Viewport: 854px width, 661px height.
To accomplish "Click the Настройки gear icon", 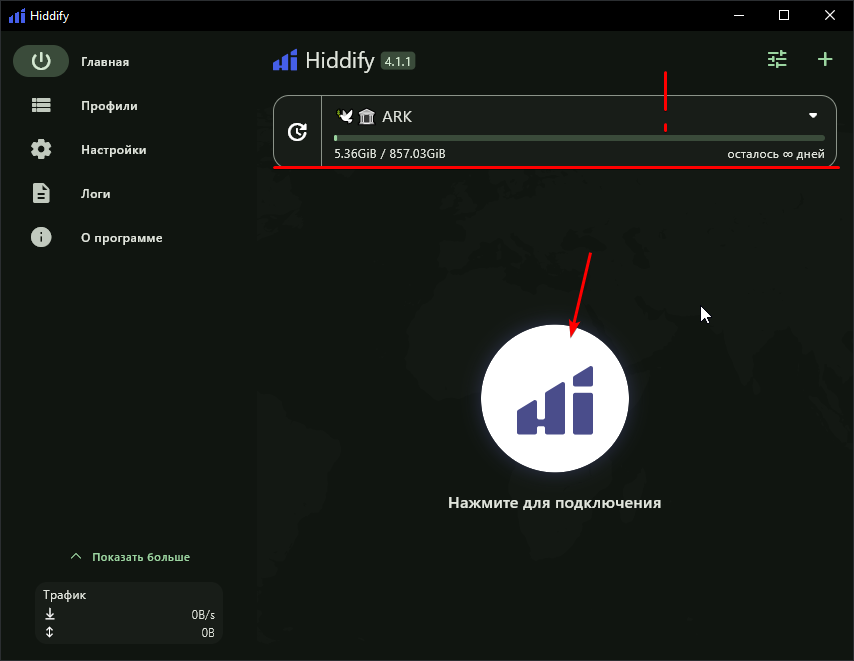I will point(41,149).
